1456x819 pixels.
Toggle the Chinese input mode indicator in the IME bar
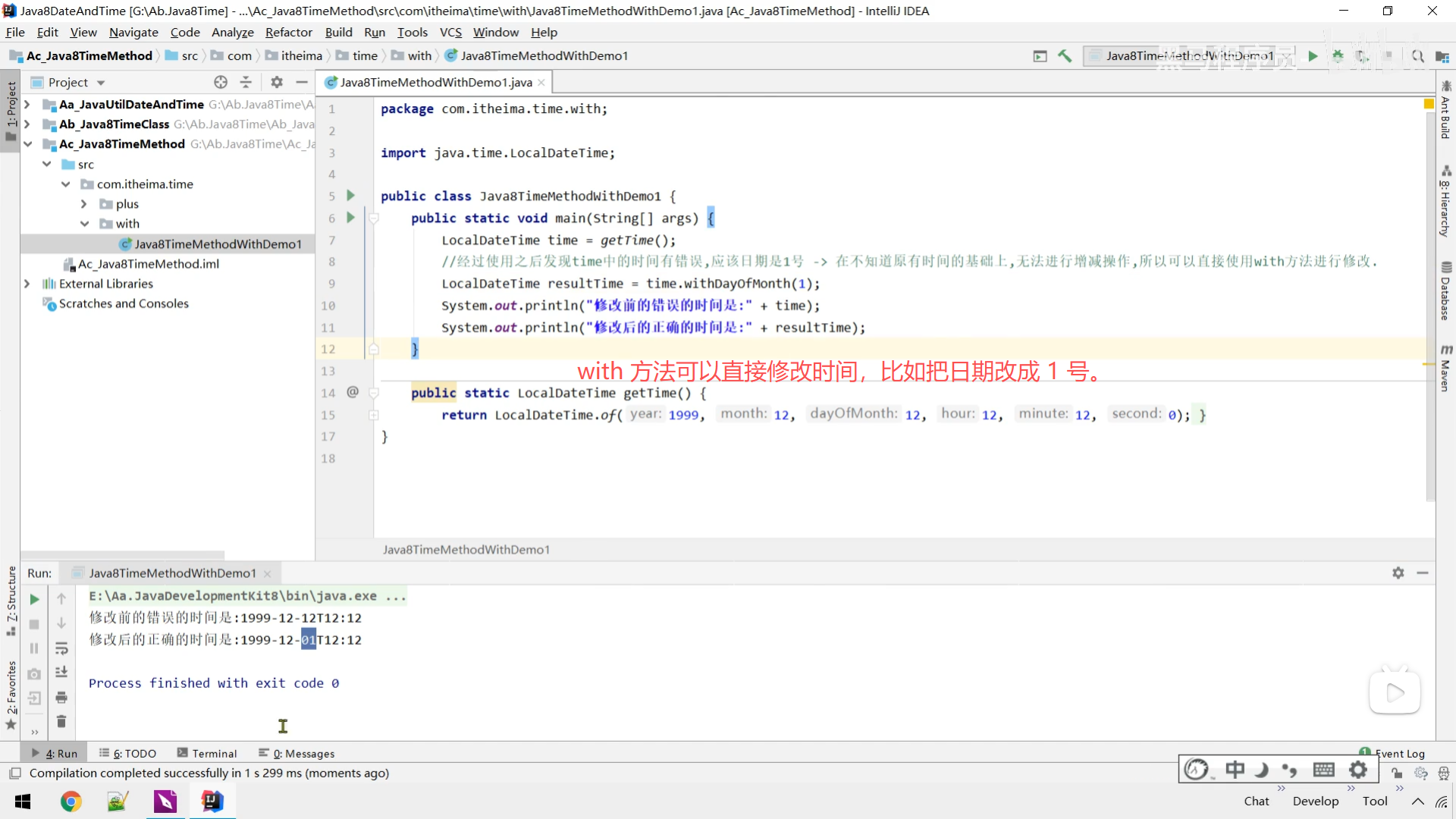(1235, 770)
